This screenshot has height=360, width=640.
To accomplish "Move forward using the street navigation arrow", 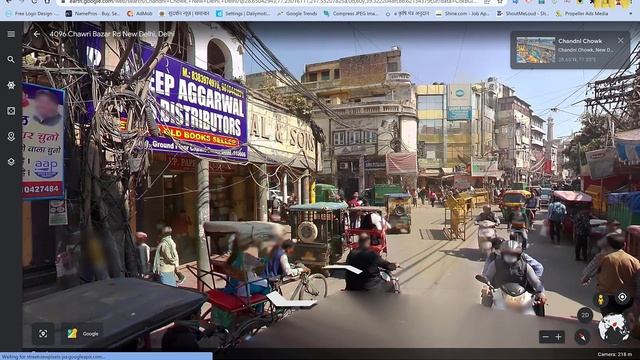I will [343, 269].
